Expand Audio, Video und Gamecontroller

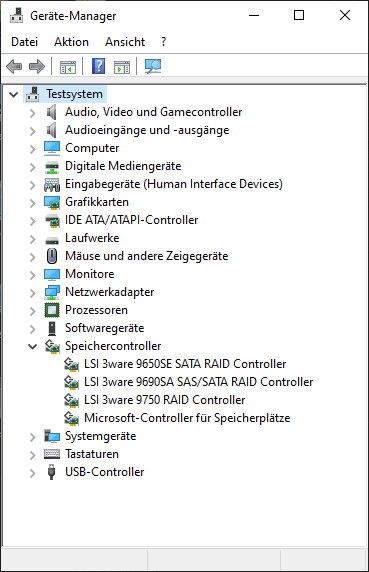point(33,113)
